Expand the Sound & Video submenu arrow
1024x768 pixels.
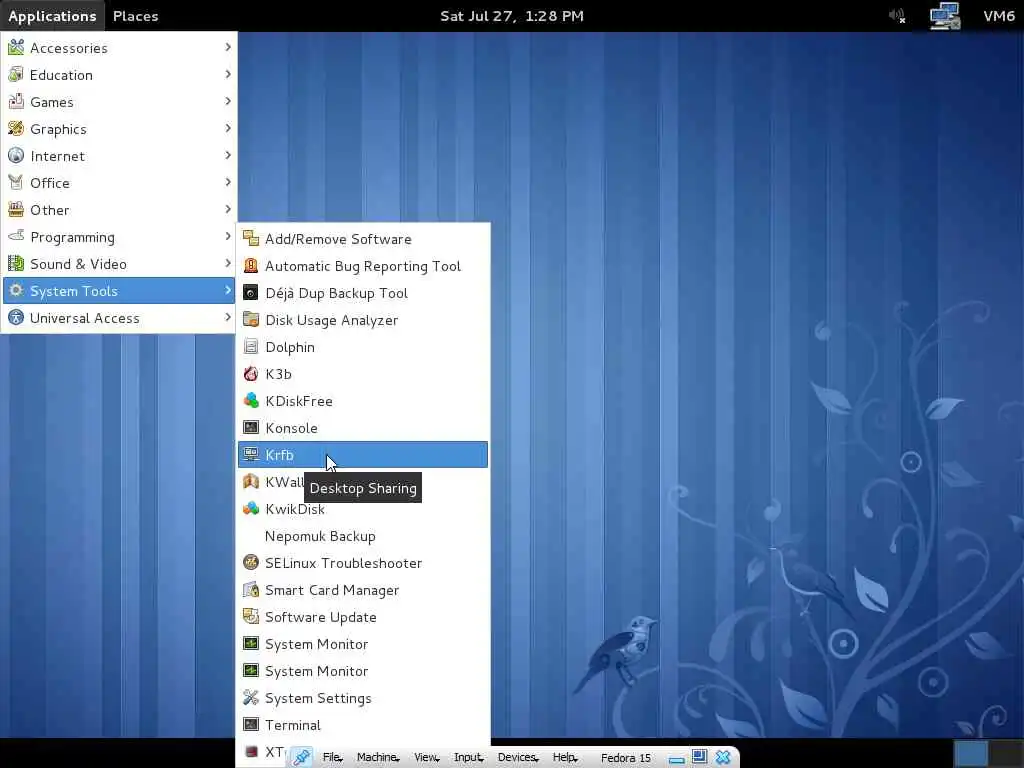coord(228,263)
